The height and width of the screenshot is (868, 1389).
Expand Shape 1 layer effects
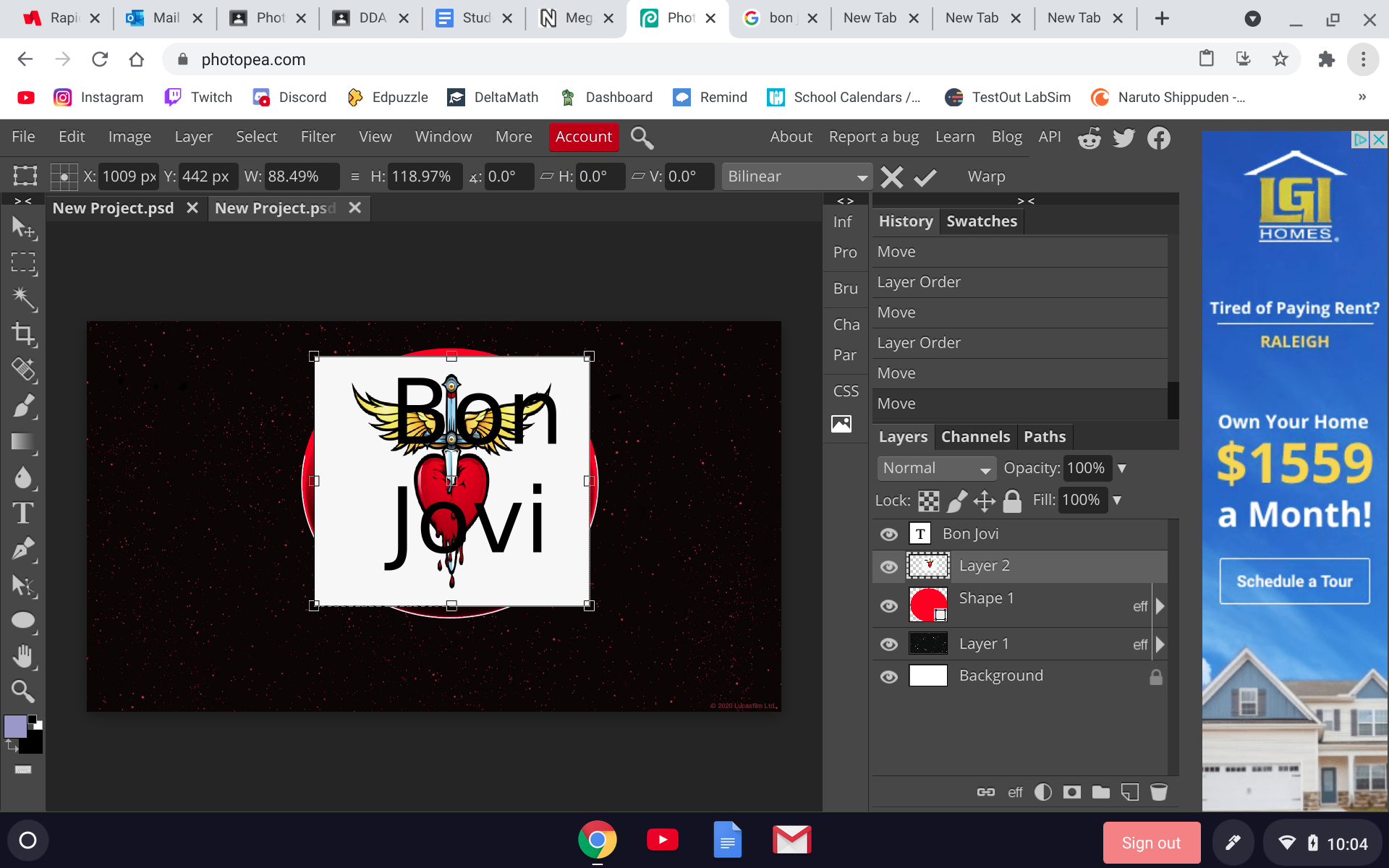[1160, 606]
